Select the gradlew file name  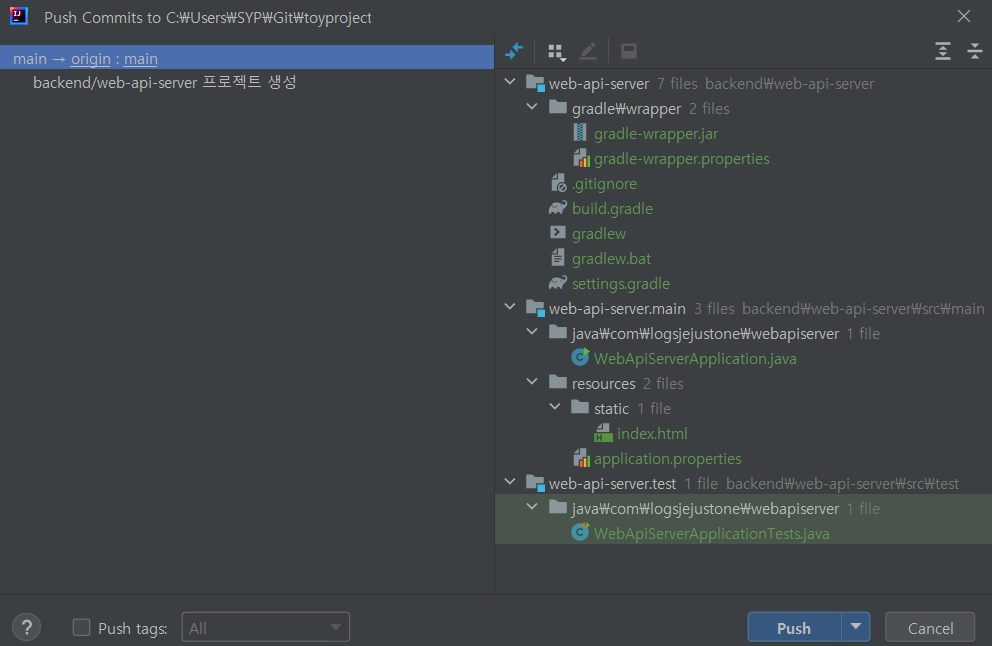pos(598,233)
